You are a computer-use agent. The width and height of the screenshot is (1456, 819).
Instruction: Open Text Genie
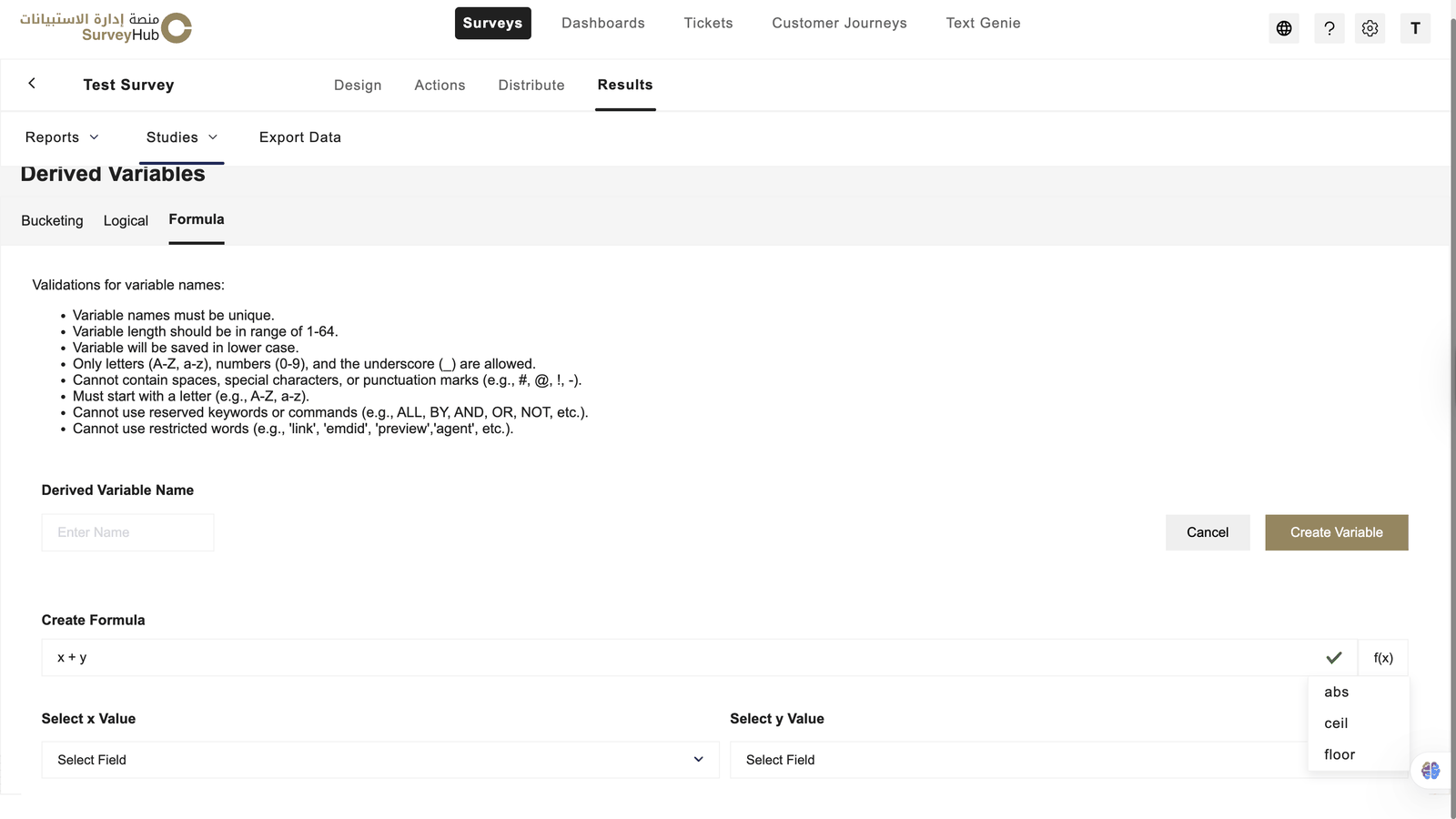pos(983,23)
